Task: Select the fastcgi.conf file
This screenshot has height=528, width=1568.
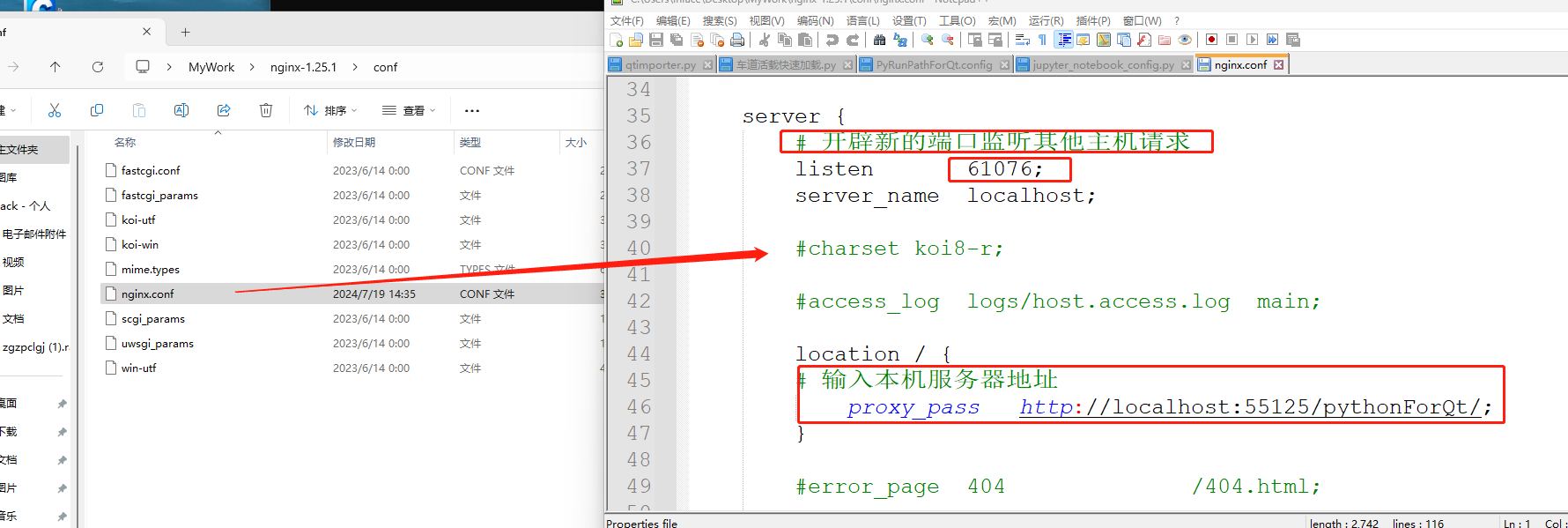Action: coord(151,170)
